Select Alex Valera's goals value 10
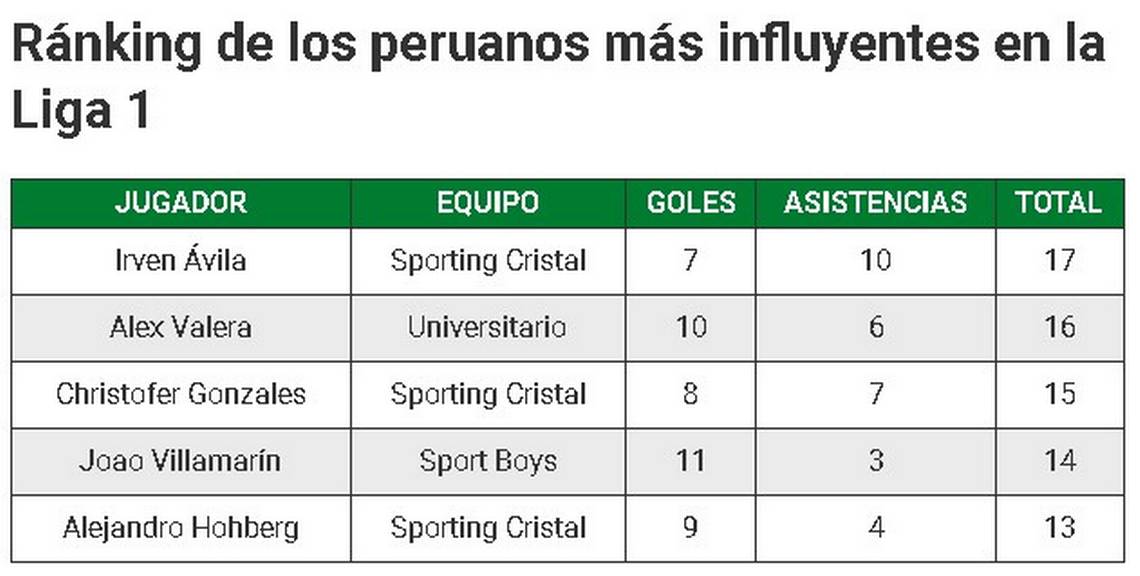Viewport: 1140px width, 576px height. 691,327
